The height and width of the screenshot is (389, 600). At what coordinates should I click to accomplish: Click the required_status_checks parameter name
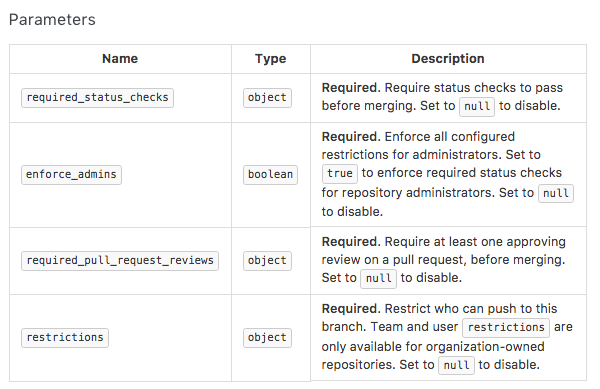click(x=97, y=98)
